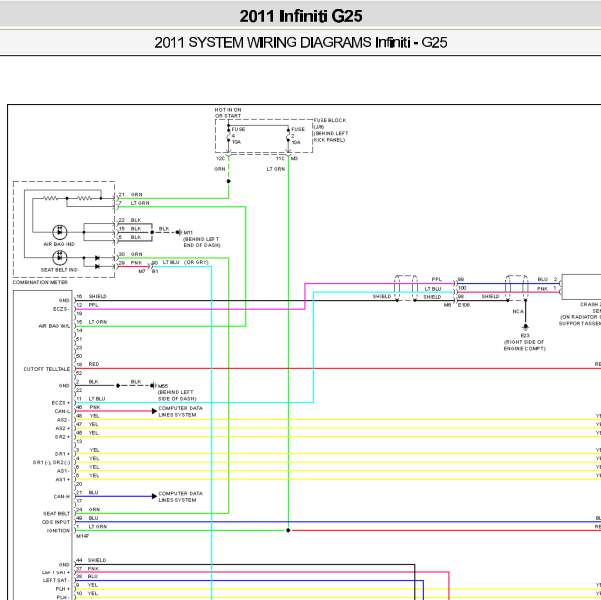The image size is (601, 600).
Task: Select the "FUSE 4 10A" label
Action: 238,136
